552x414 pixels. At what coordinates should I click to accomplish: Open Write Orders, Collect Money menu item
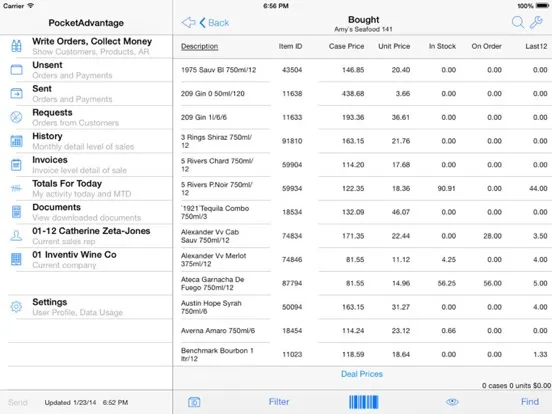point(86,46)
